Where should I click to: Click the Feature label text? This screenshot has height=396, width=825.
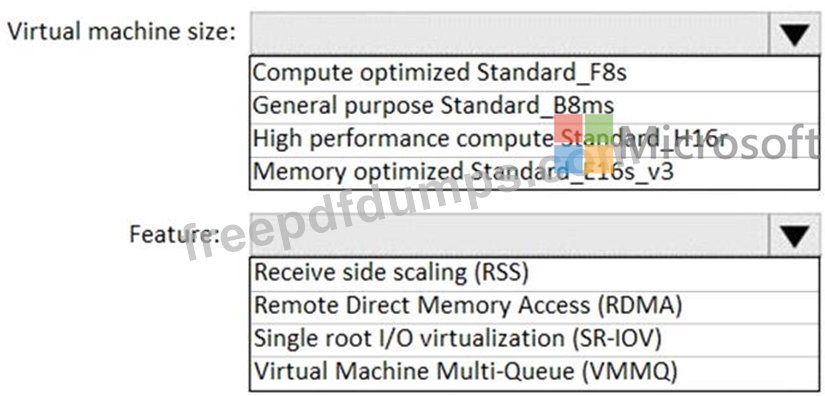coord(175,234)
